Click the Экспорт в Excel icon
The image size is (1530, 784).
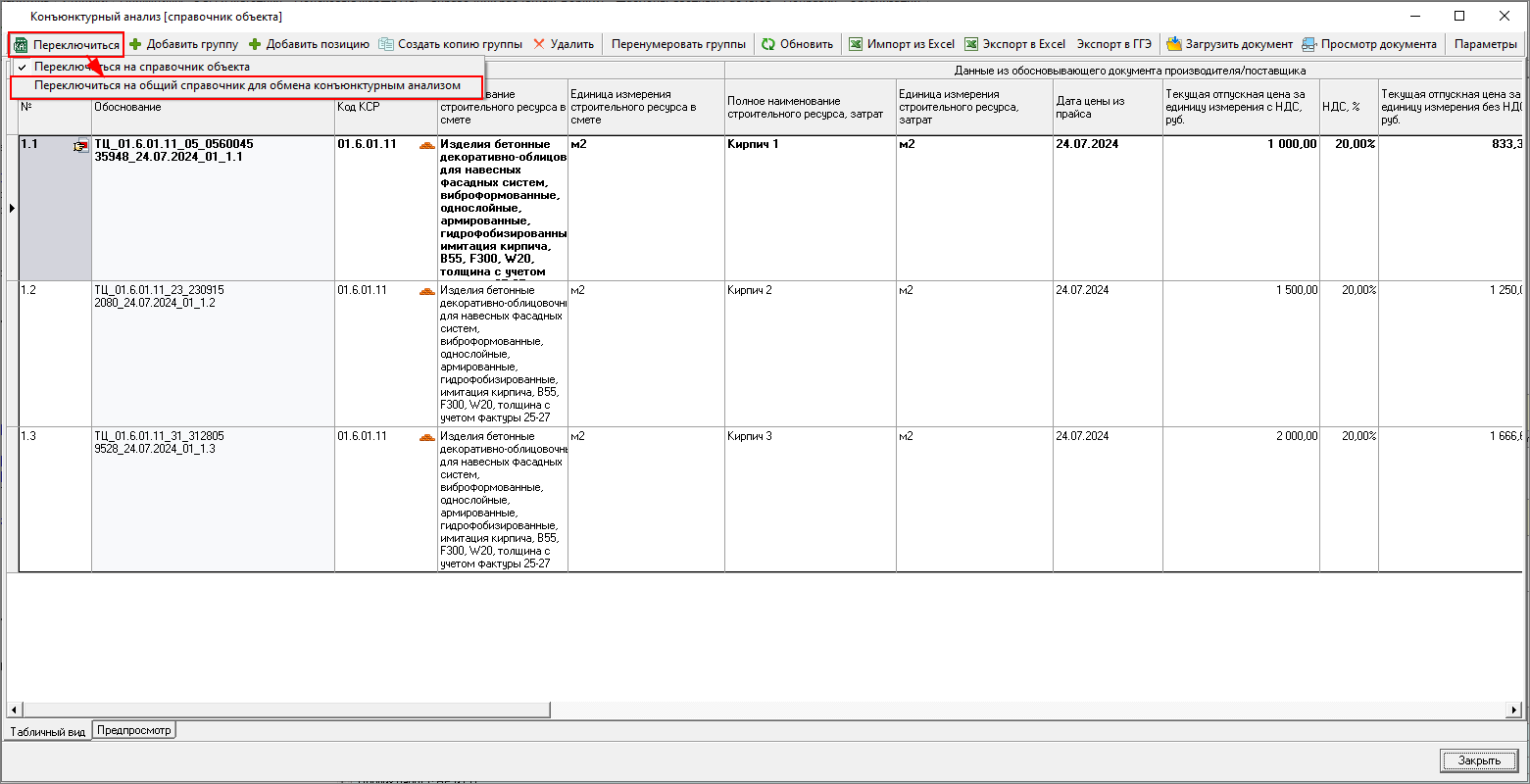(x=971, y=44)
